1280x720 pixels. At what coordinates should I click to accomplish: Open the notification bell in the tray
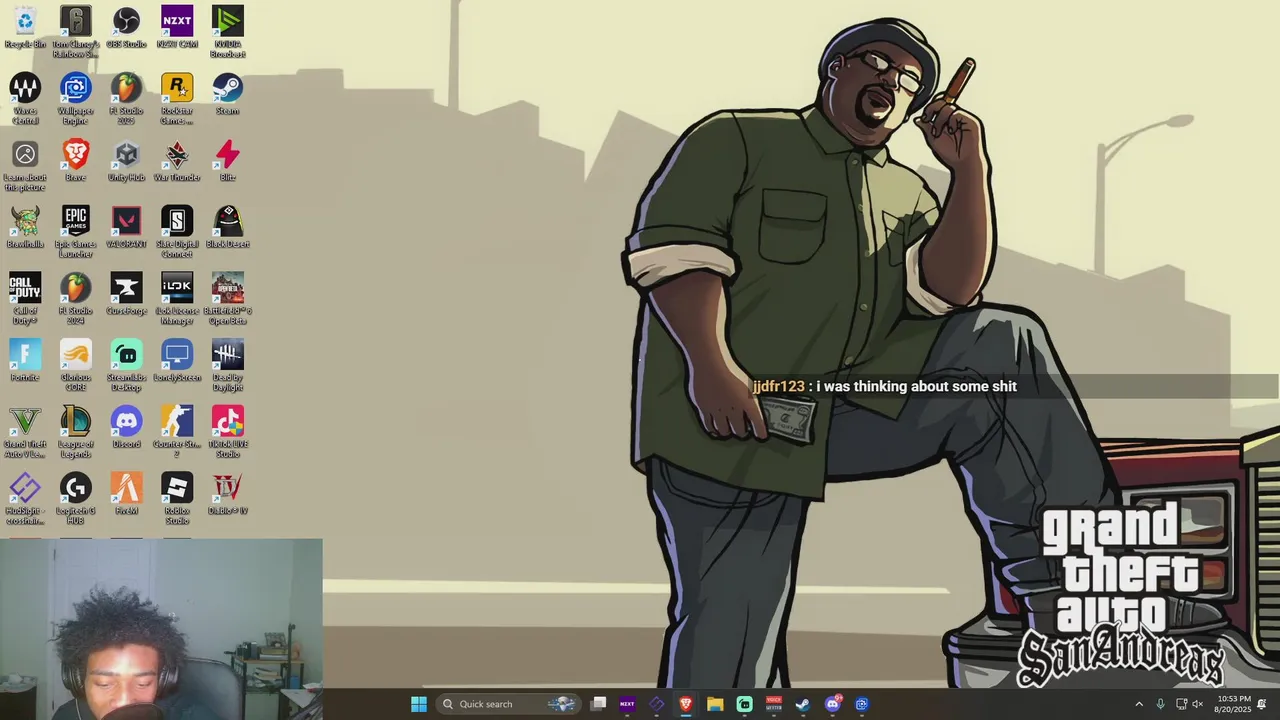(x=1263, y=704)
